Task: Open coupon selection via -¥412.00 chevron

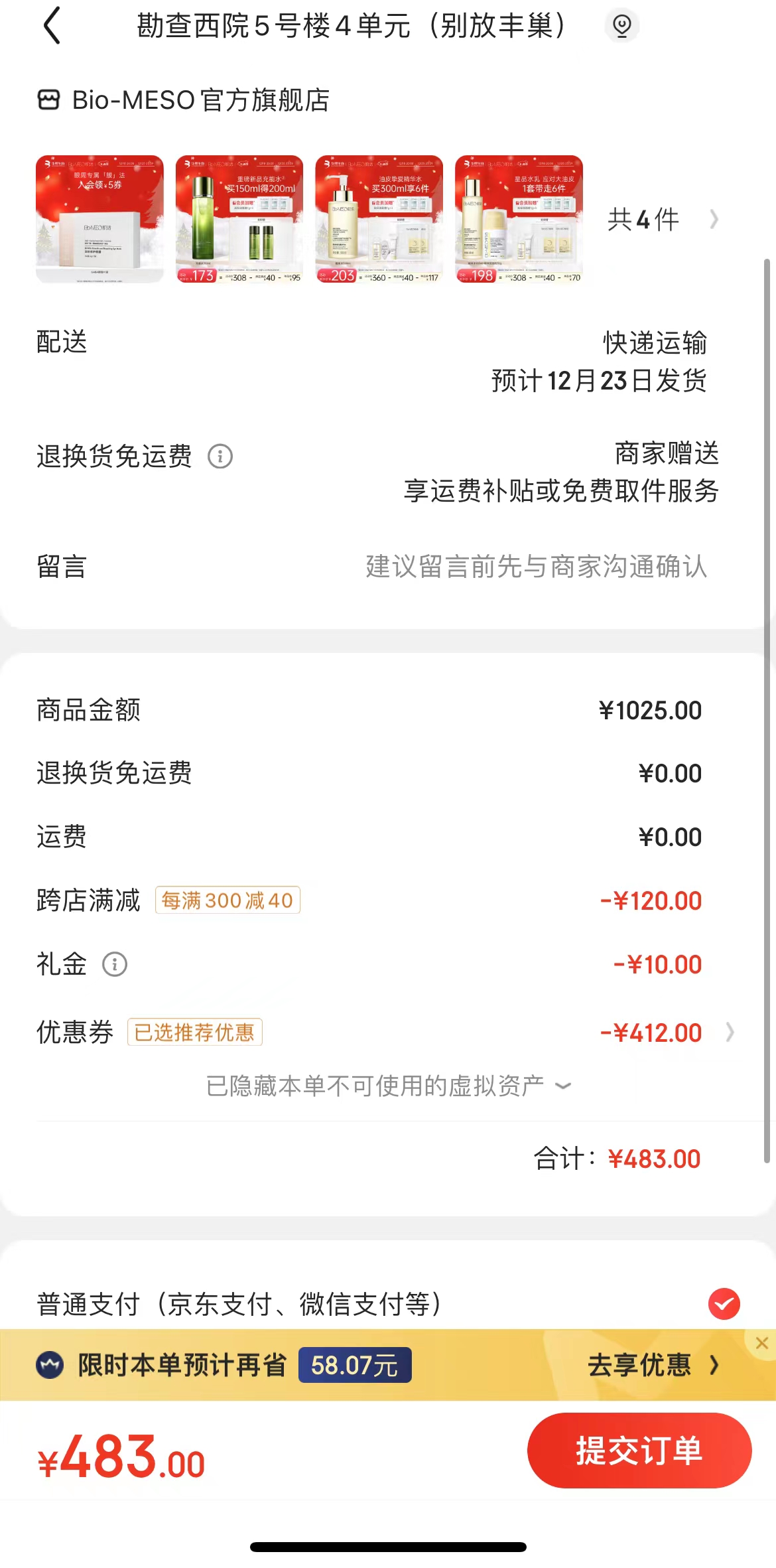Action: click(x=730, y=1033)
